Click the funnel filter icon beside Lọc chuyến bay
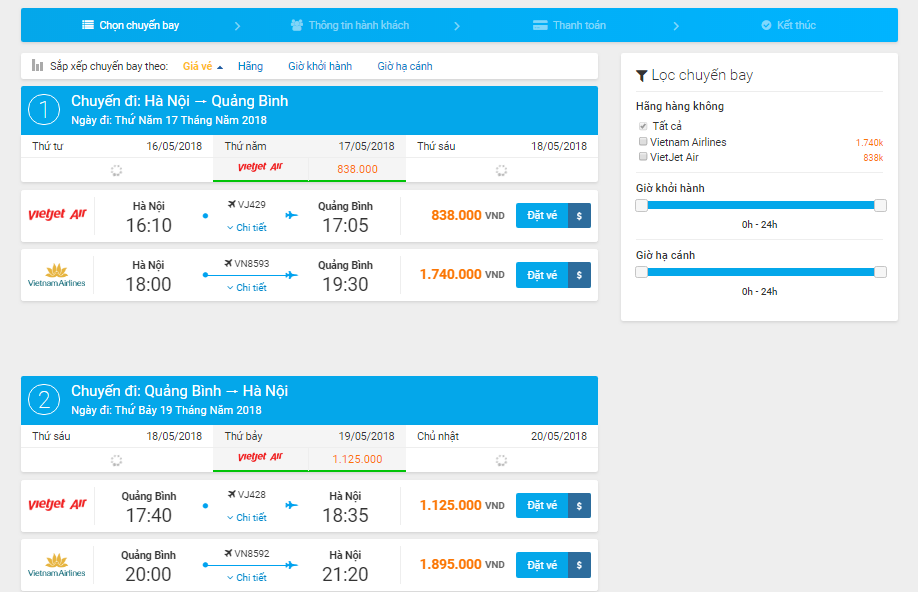The height and width of the screenshot is (592, 918). pos(642,76)
